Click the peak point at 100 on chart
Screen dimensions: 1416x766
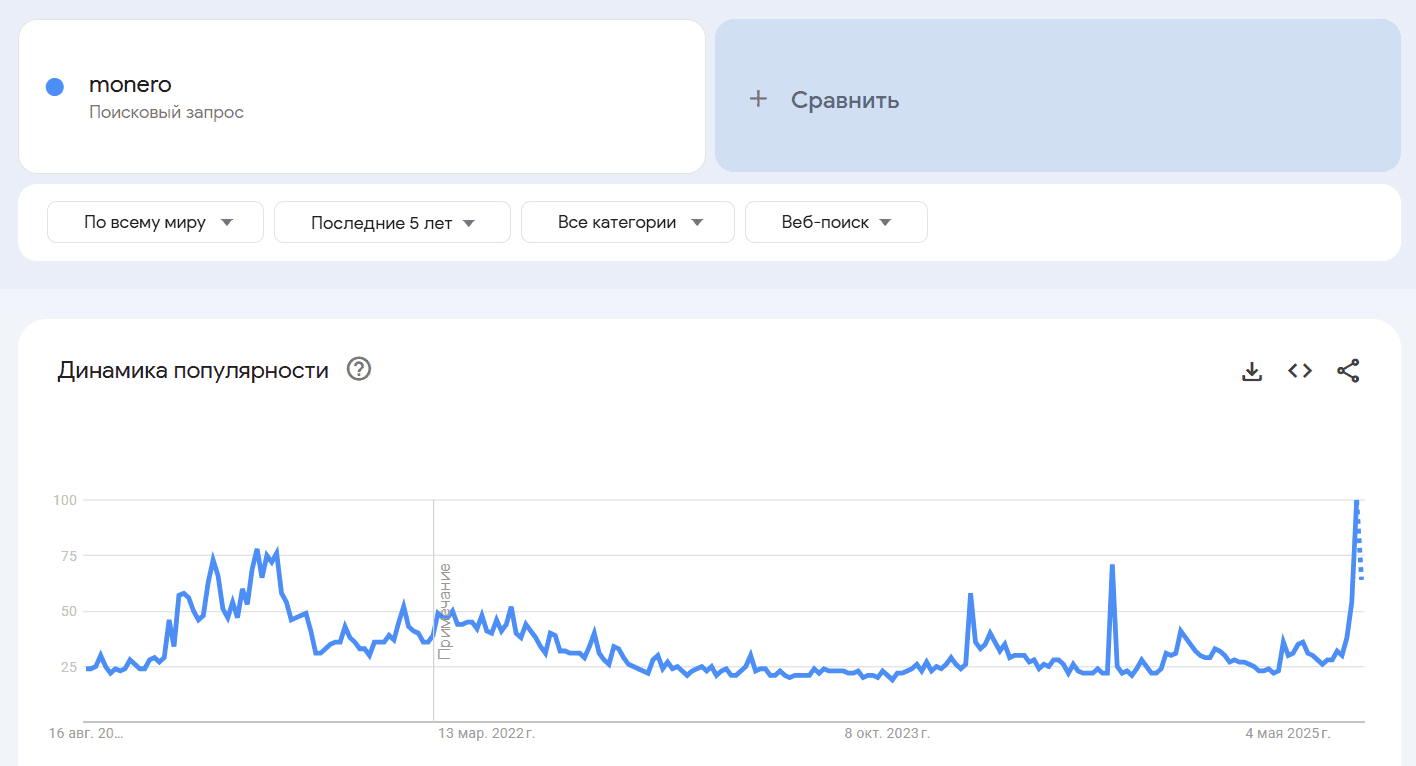click(x=1357, y=500)
